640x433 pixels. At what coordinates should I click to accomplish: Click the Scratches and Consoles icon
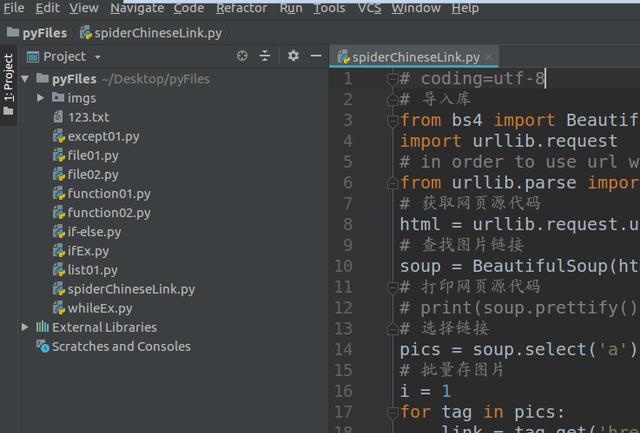point(42,346)
